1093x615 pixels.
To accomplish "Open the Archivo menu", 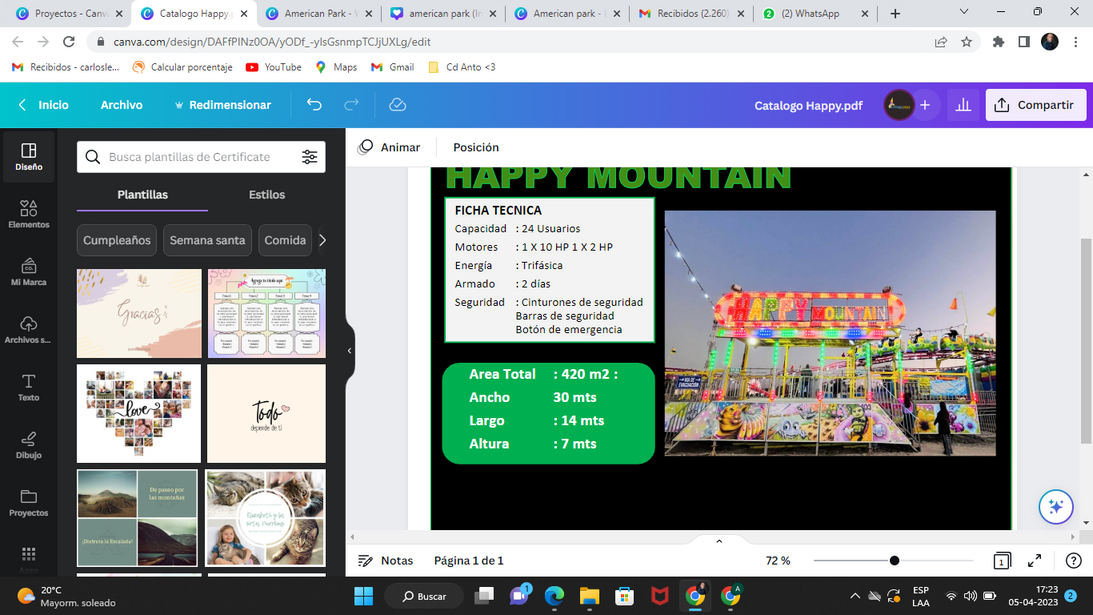I will (121, 105).
